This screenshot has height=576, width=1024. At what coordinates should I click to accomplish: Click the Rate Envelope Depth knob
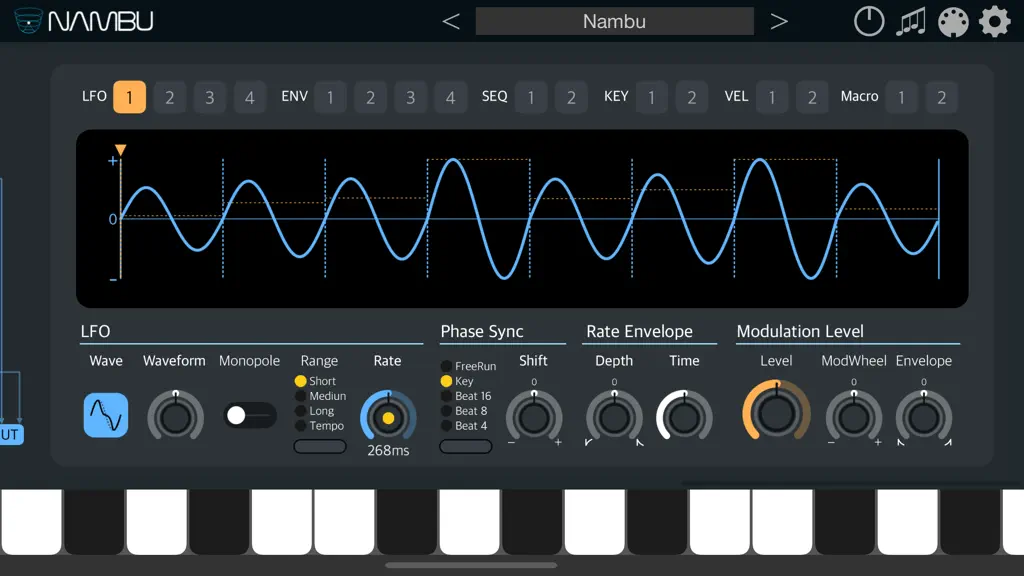[614, 417]
